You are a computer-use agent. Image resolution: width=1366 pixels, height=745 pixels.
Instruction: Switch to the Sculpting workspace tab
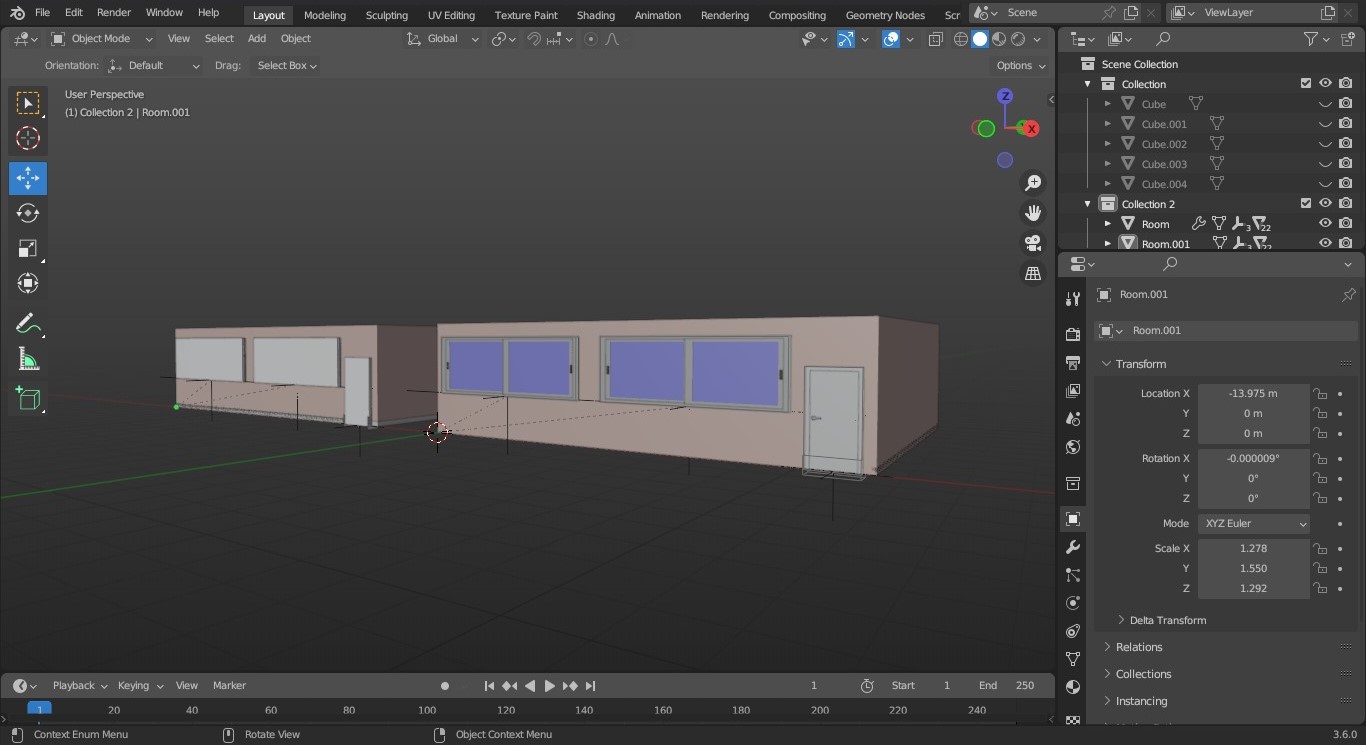[x=386, y=15]
